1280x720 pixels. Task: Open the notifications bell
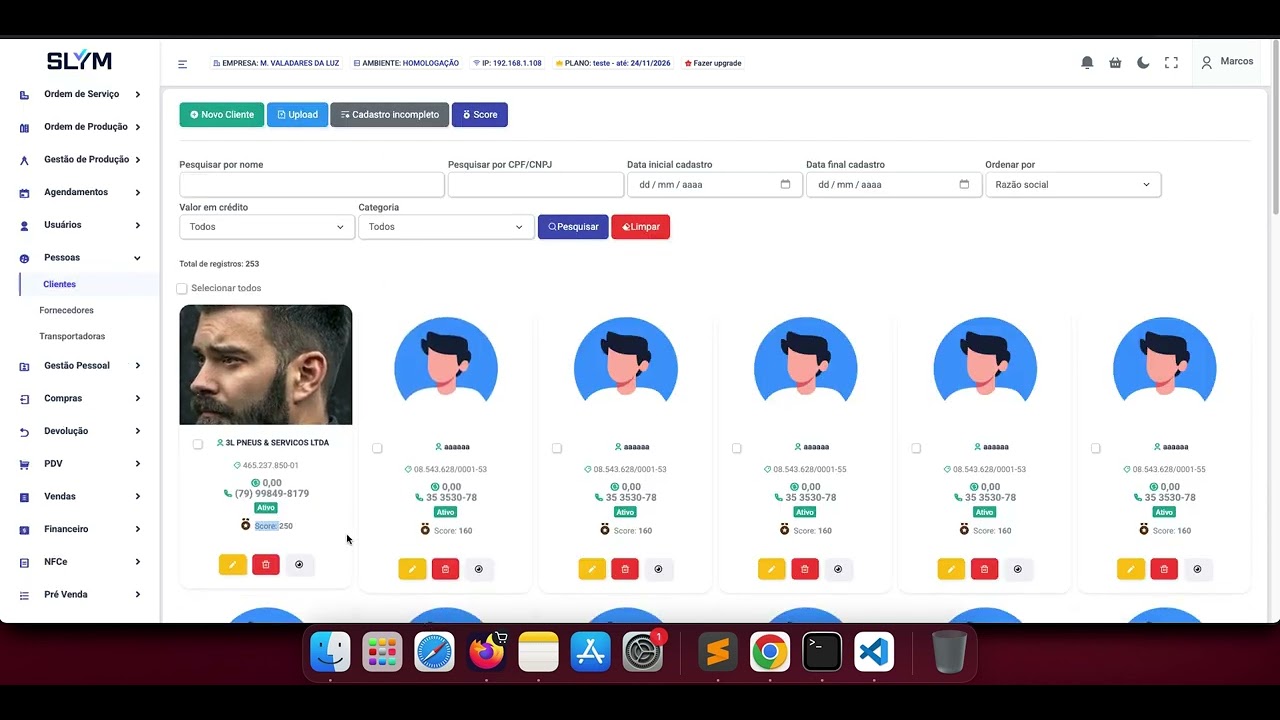pos(1087,63)
